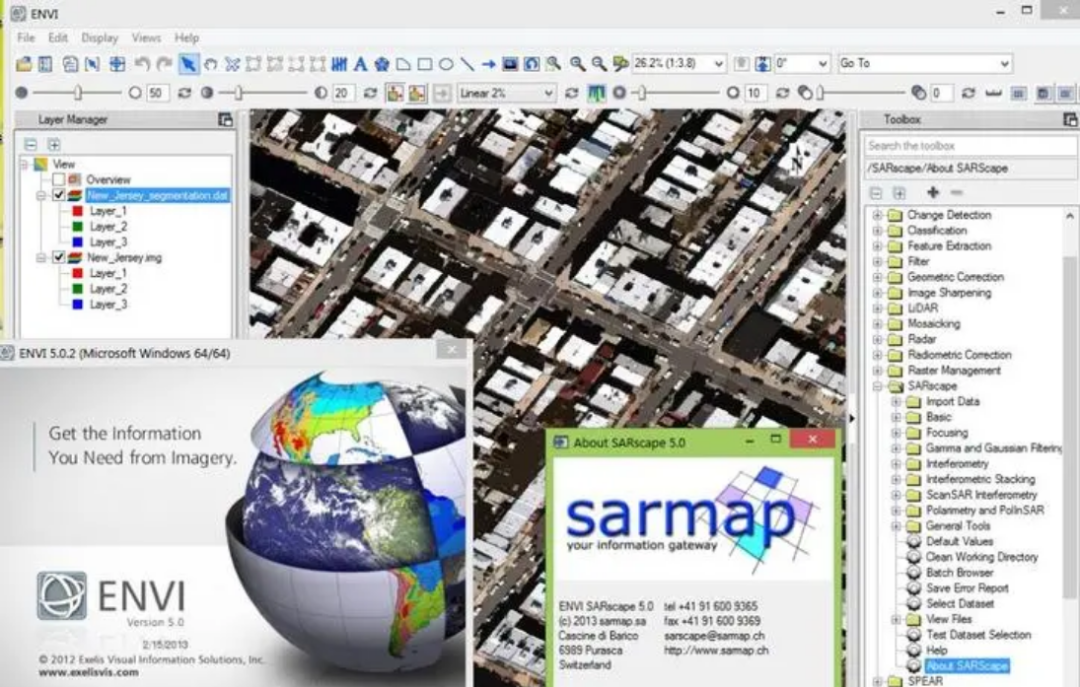Activate the Select arrow cursor tool
This screenshot has height=687, width=1080.
pos(187,64)
